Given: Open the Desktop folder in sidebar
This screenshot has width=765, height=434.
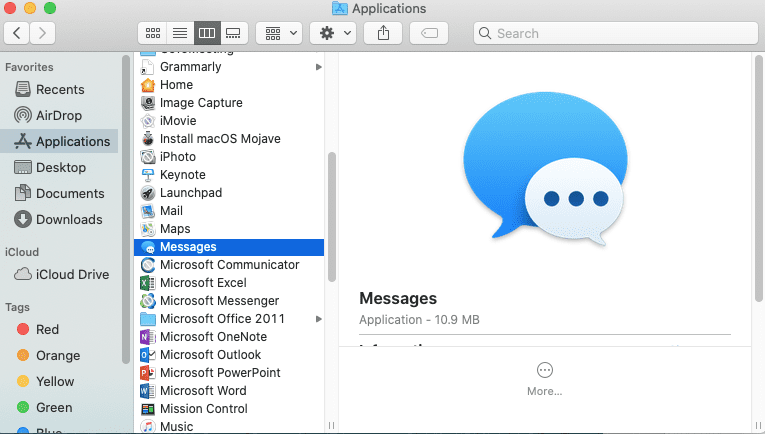Looking at the screenshot, I should 59,167.
